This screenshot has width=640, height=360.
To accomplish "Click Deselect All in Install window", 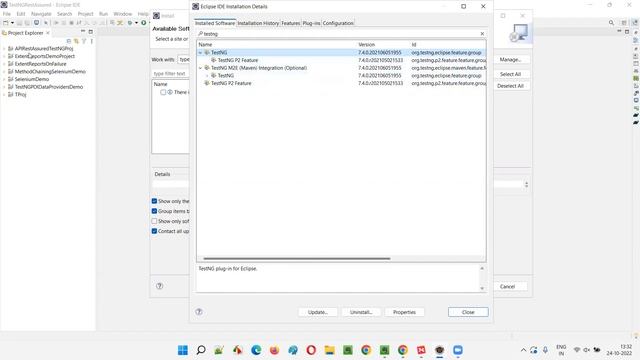I will coord(510,86).
